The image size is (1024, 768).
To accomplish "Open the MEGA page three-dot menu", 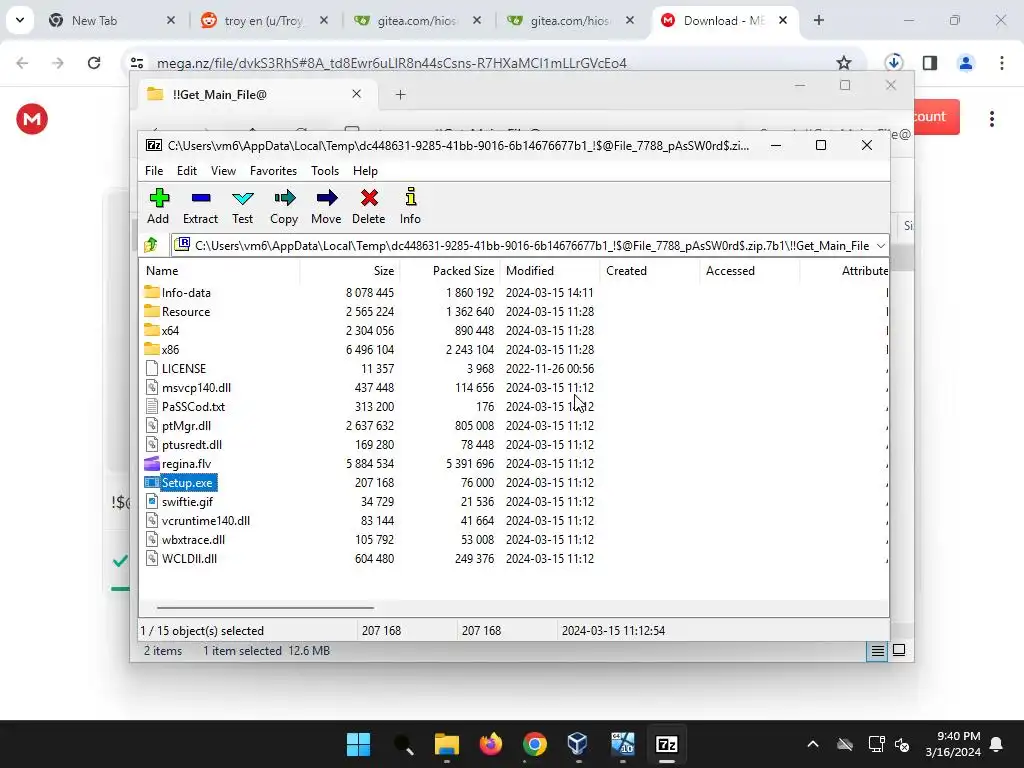I will point(992,118).
